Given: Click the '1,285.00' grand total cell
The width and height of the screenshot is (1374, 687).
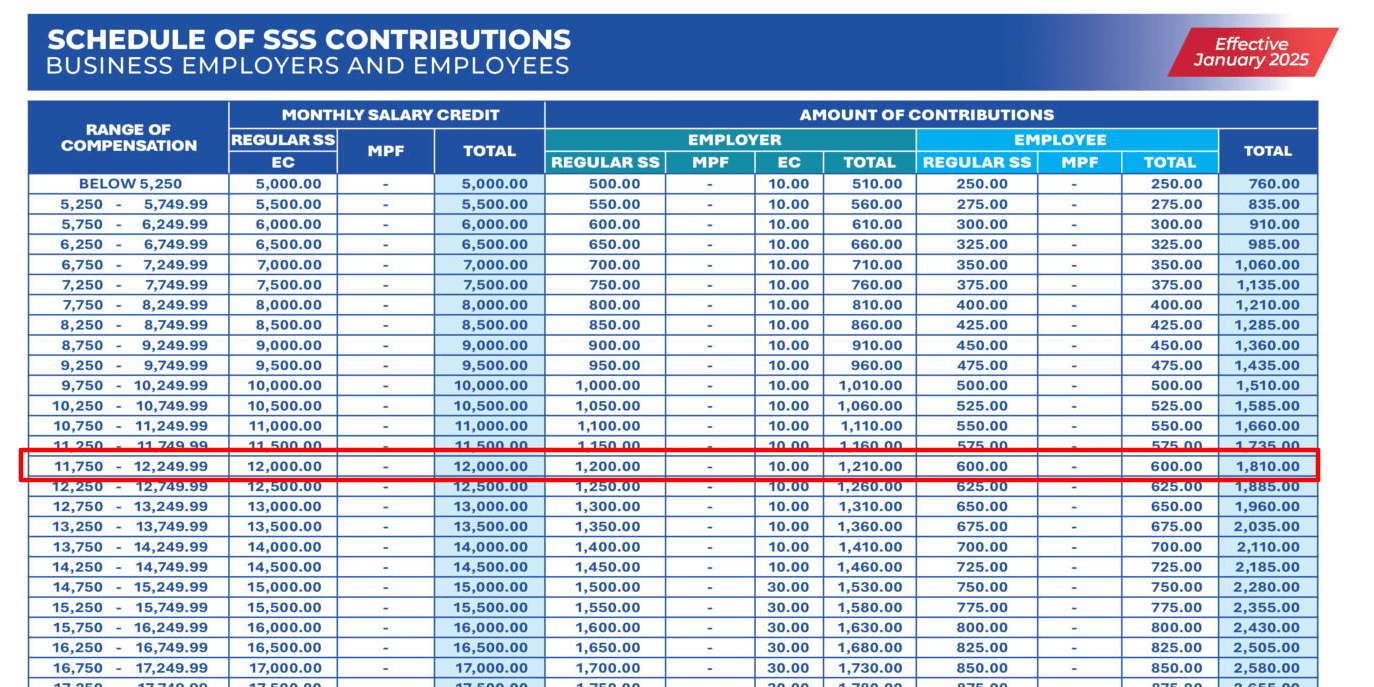Looking at the screenshot, I should coord(1268,325).
